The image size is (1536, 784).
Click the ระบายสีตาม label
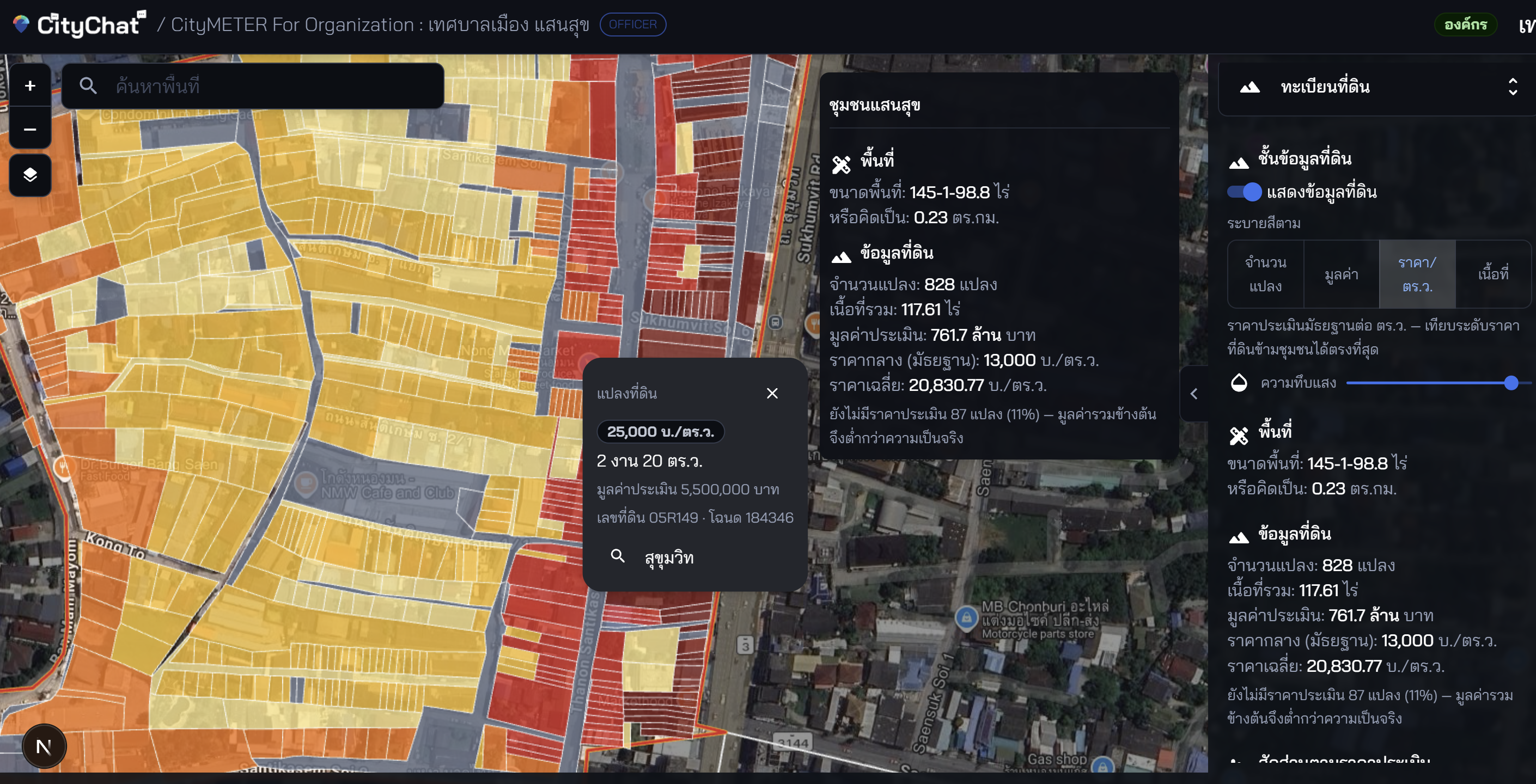click(x=1264, y=224)
